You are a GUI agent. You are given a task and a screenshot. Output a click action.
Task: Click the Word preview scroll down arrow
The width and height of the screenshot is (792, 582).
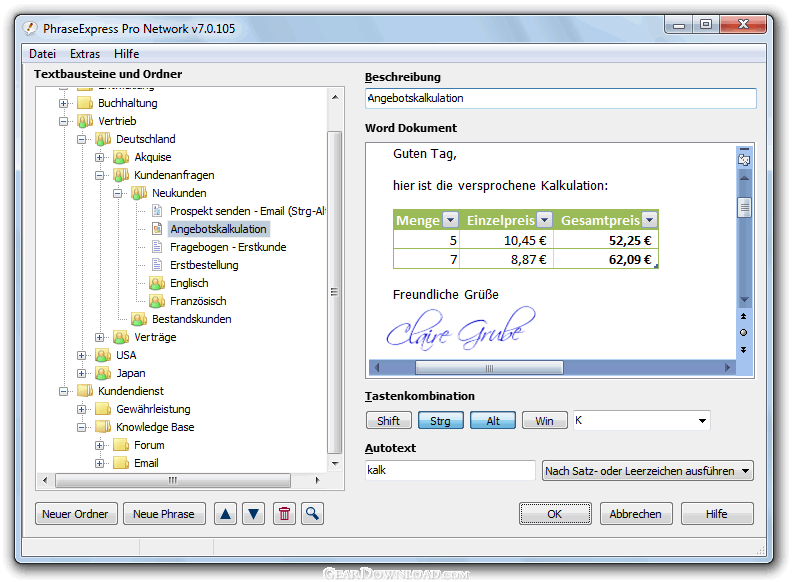[744, 300]
